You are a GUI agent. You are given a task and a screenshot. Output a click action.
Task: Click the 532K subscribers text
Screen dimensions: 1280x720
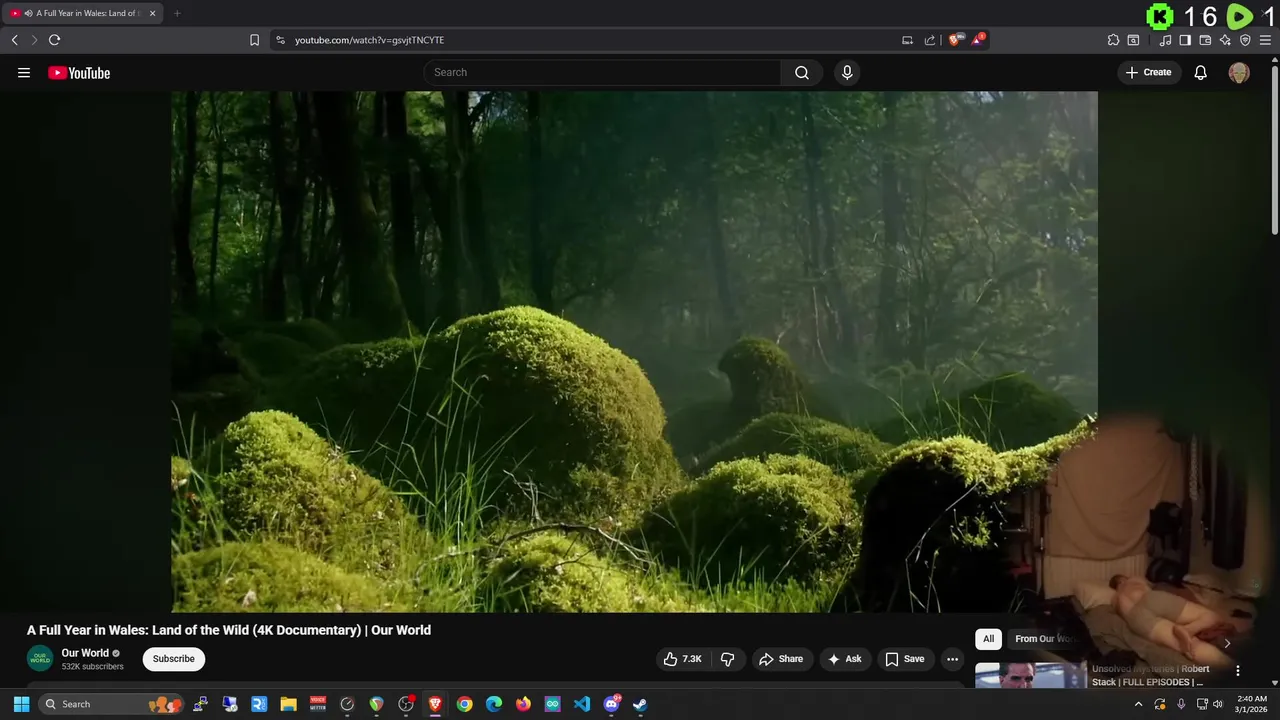(x=92, y=667)
